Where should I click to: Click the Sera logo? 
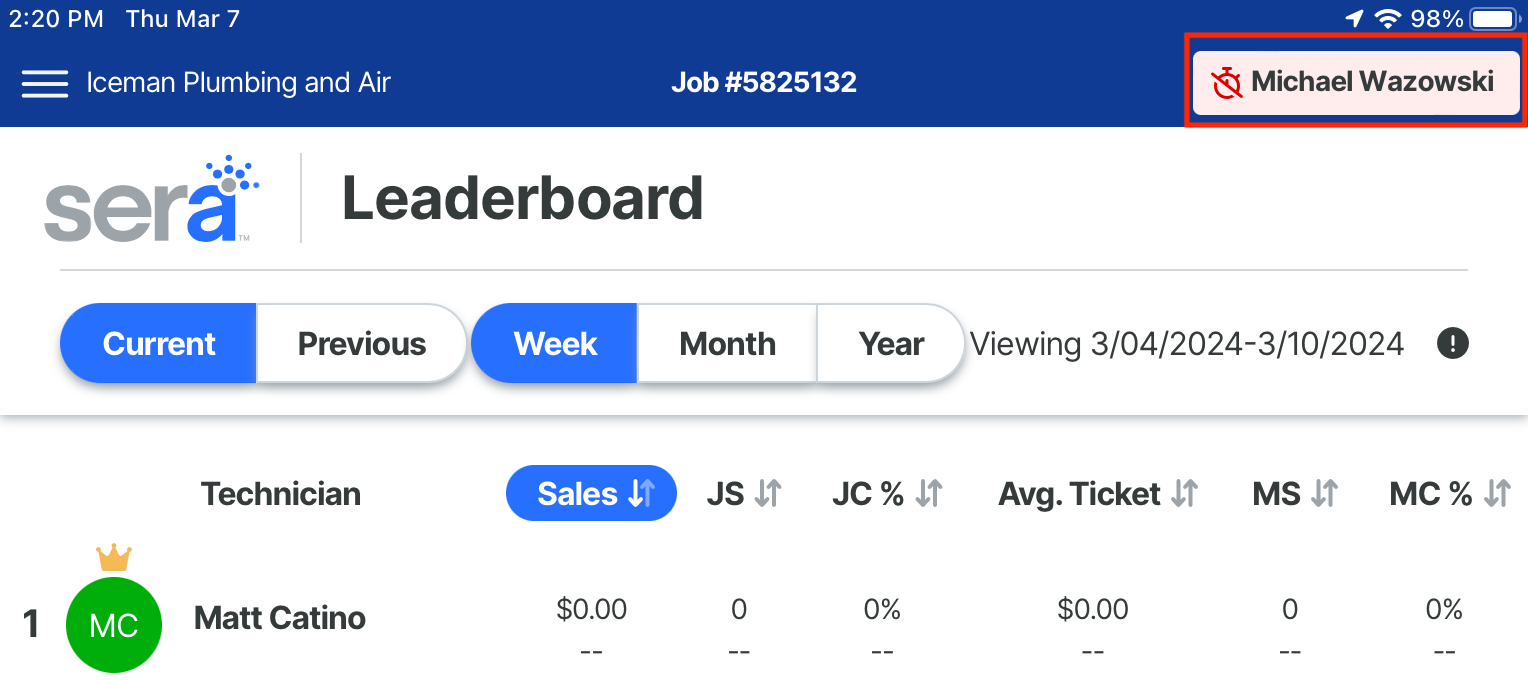152,199
